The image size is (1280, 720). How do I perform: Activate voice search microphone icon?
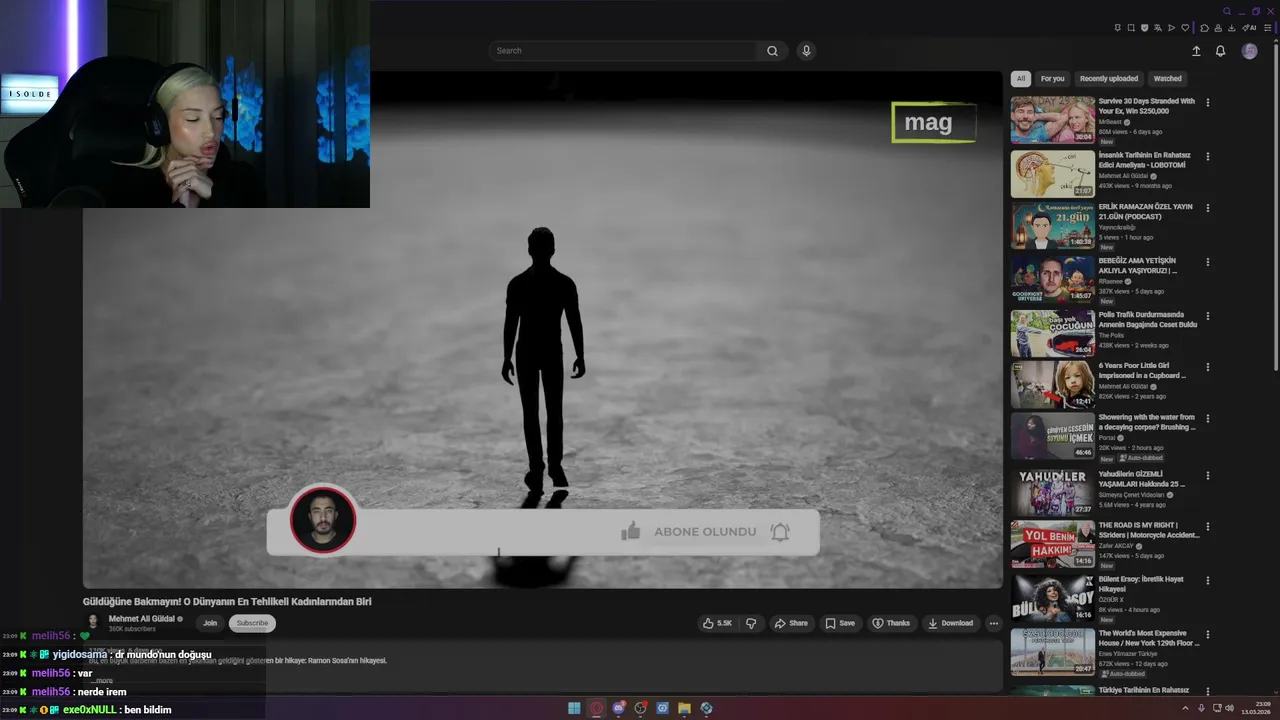(x=806, y=51)
